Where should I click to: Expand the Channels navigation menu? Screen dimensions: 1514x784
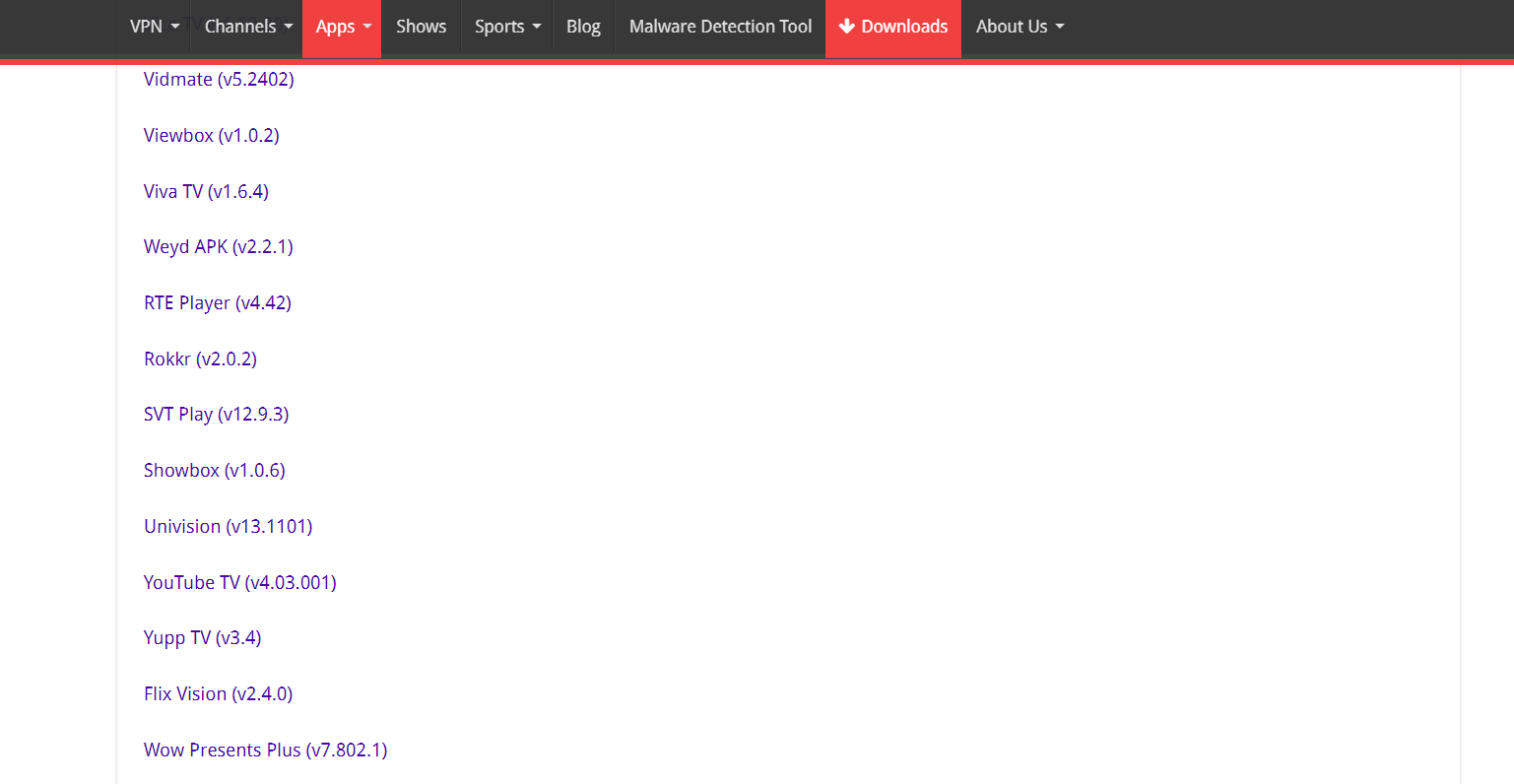[248, 27]
